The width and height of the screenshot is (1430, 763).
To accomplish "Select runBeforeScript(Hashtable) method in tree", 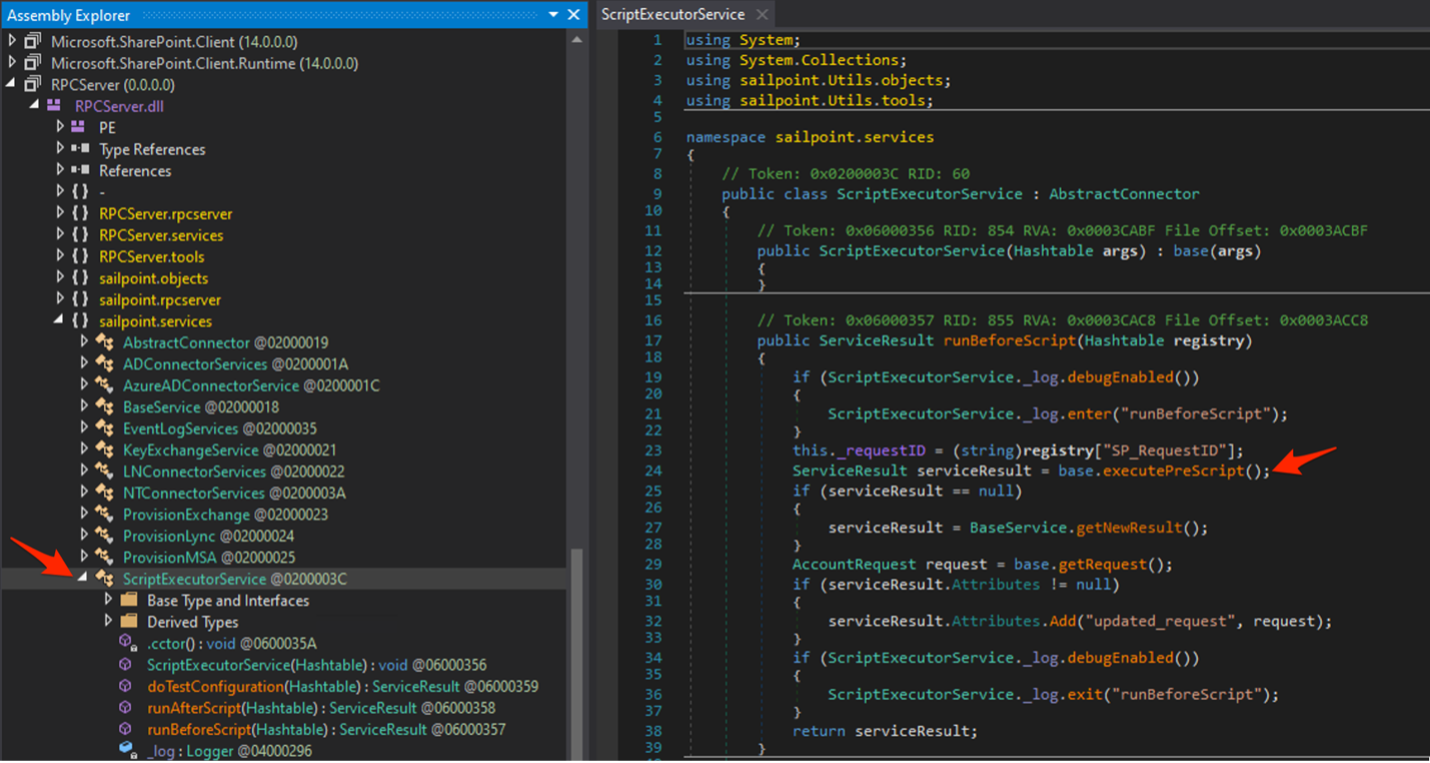I will [326, 729].
